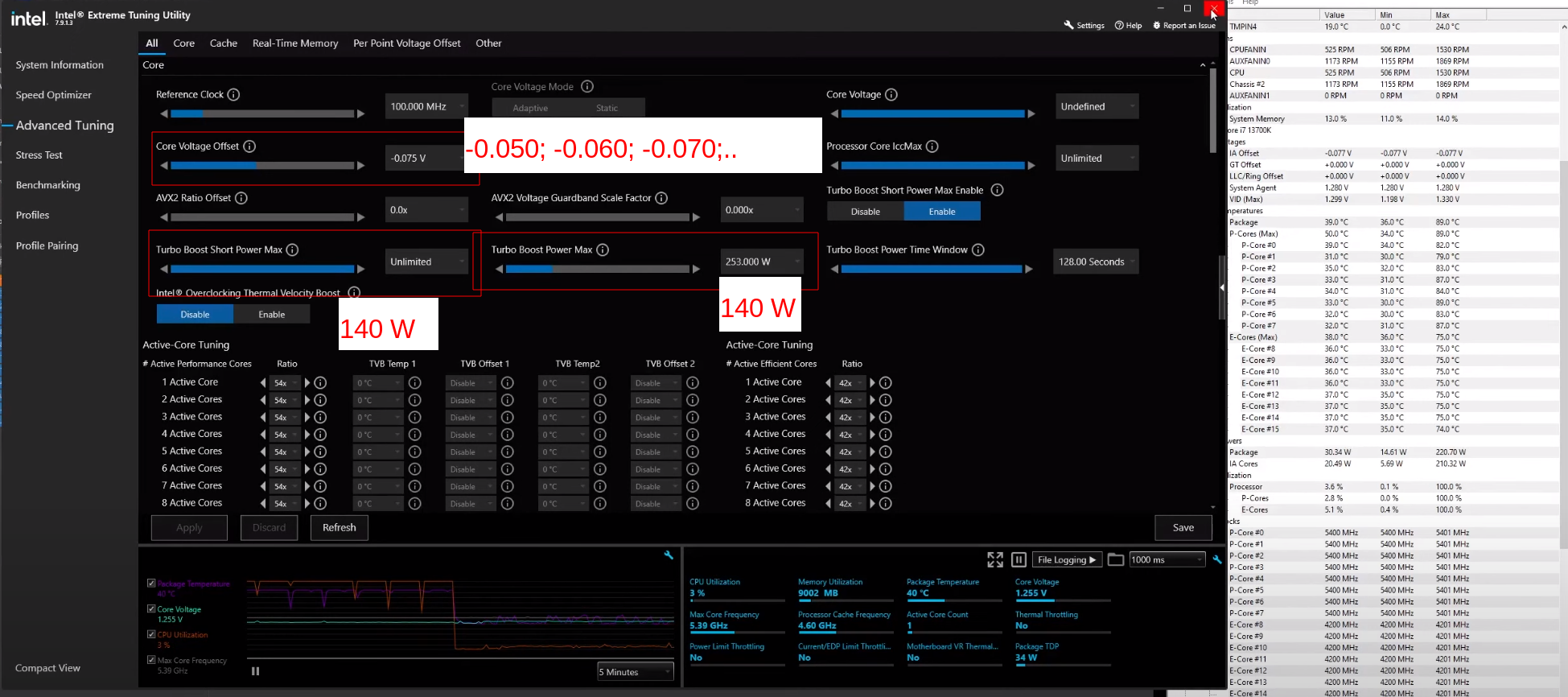Open info for AVX2 Ratio Offset
The width and height of the screenshot is (1568, 697).
pos(241,198)
